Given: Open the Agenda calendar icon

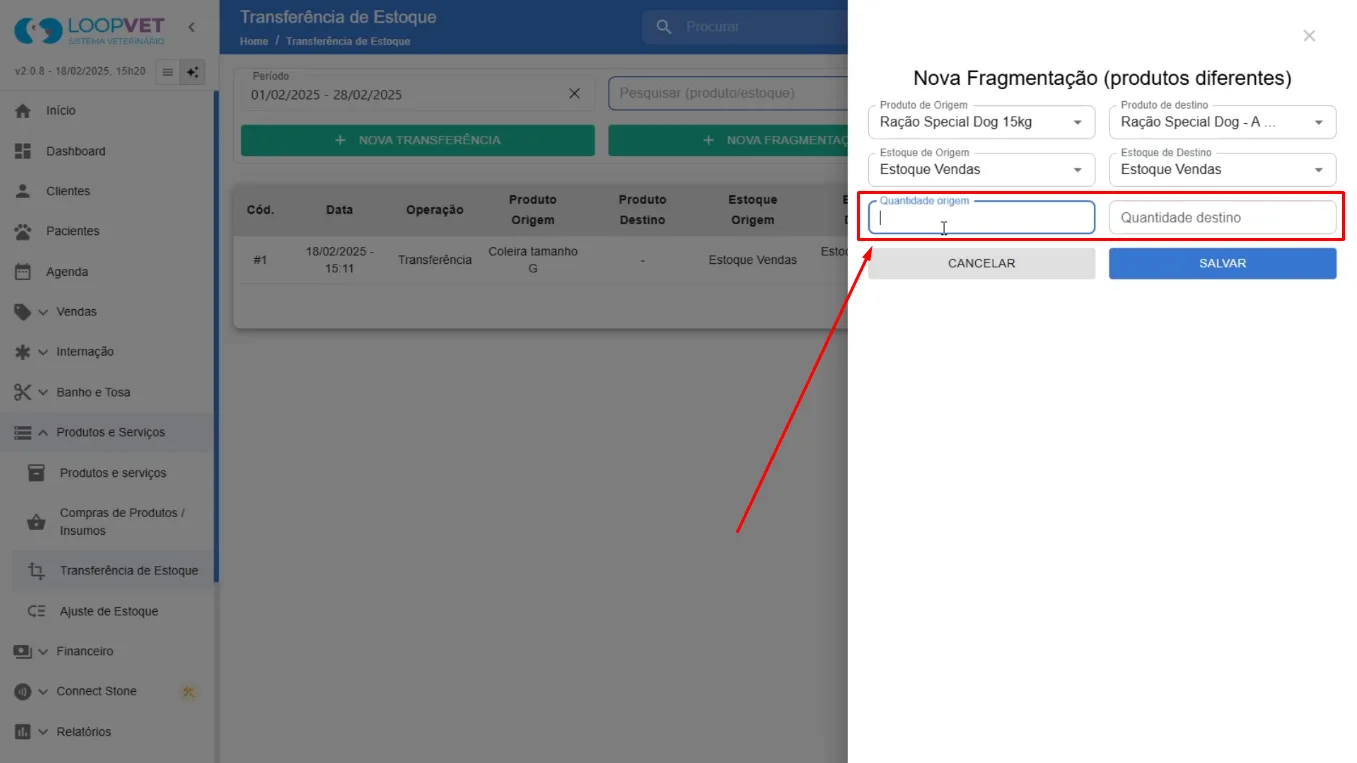Looking at the screenshot, I should tap(23, 272).
